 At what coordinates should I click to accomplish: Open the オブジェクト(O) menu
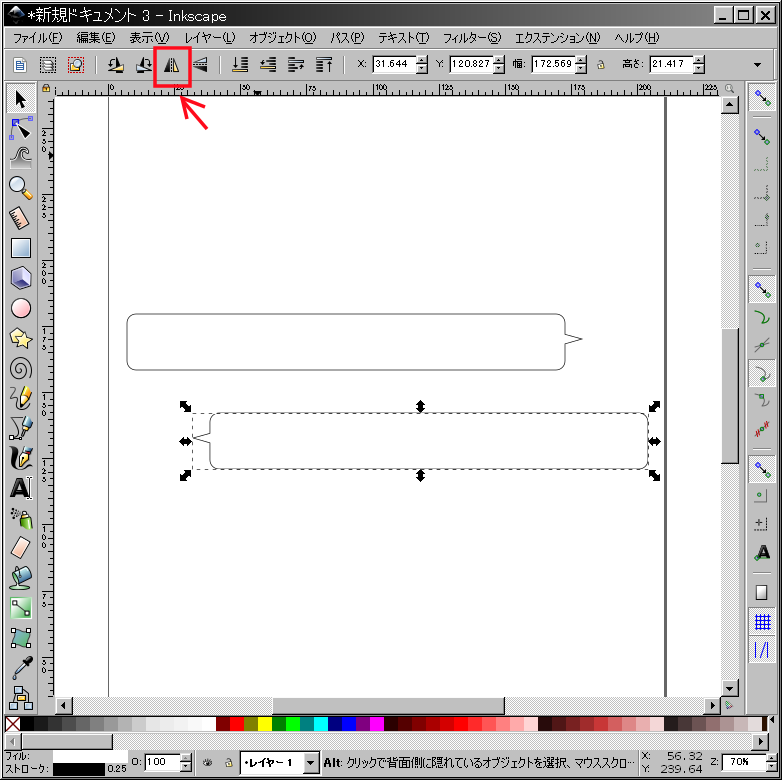click(x=283, y=37)
